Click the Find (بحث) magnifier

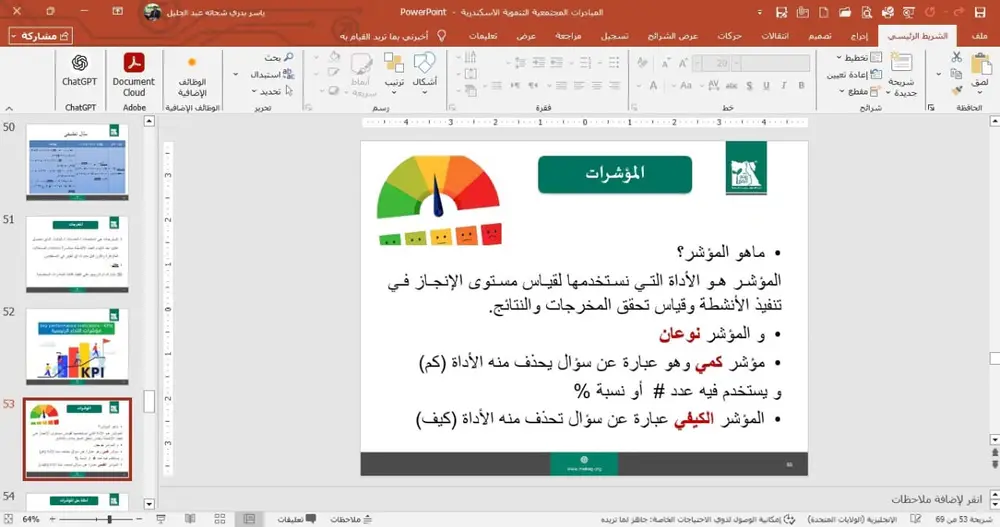[x=288, y=57]
